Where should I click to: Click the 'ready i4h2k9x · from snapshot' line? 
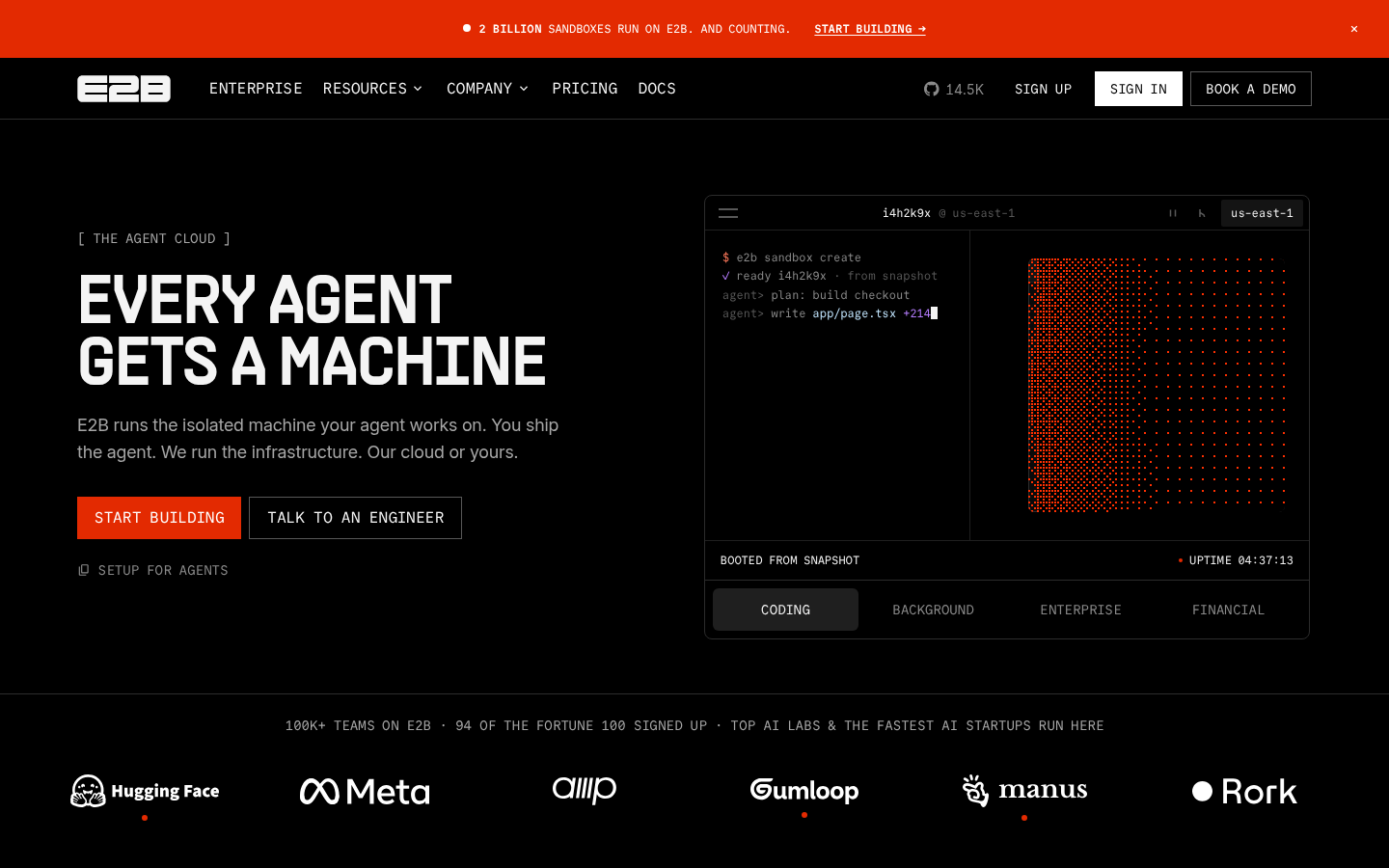click(830, 276)
